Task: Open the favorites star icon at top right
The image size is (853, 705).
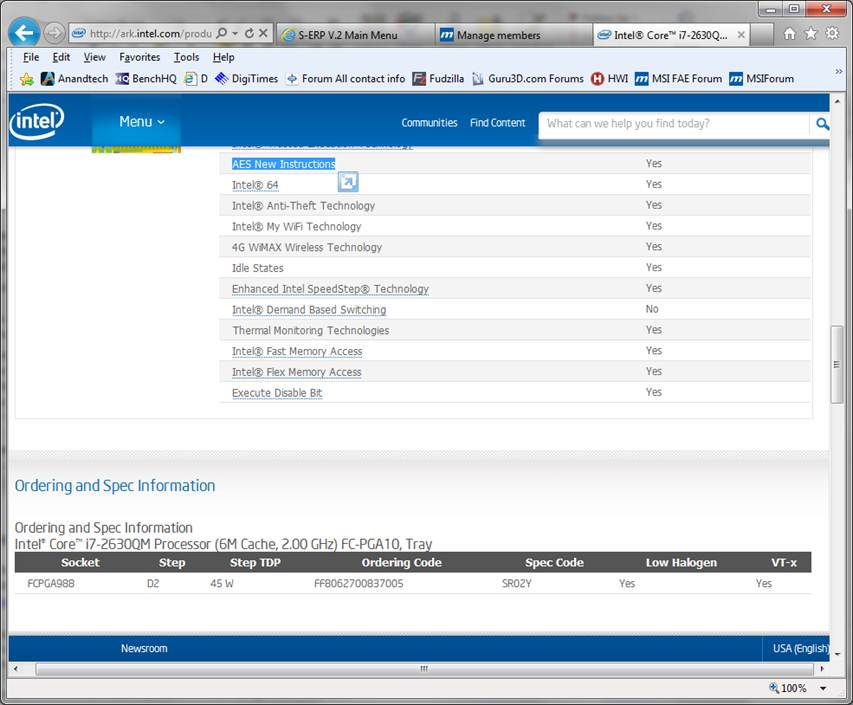Action: (x=810, y=33)
